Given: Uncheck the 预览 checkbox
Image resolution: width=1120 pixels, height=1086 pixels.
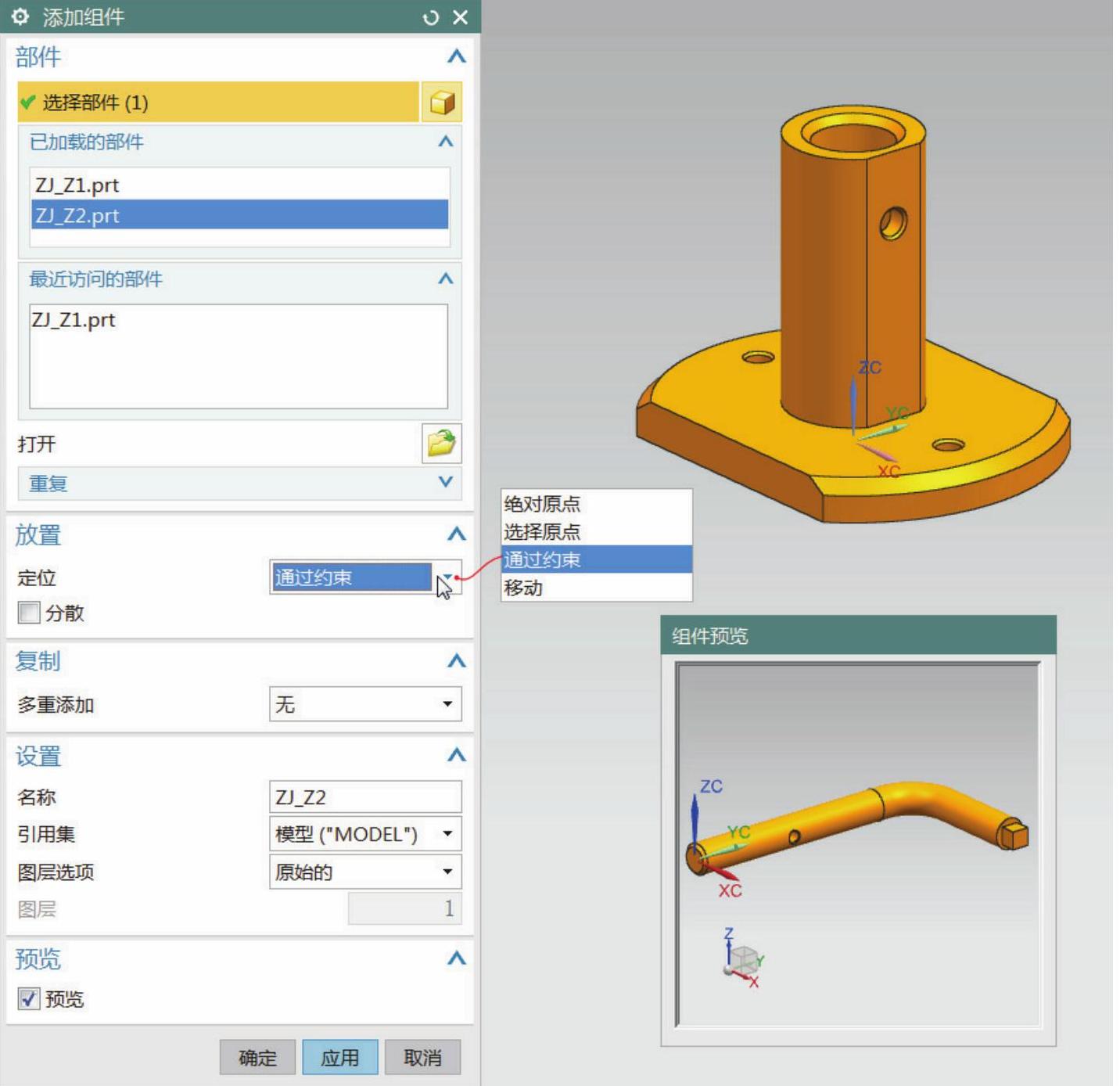Looking at the screenshot, I should coord(29,998).
